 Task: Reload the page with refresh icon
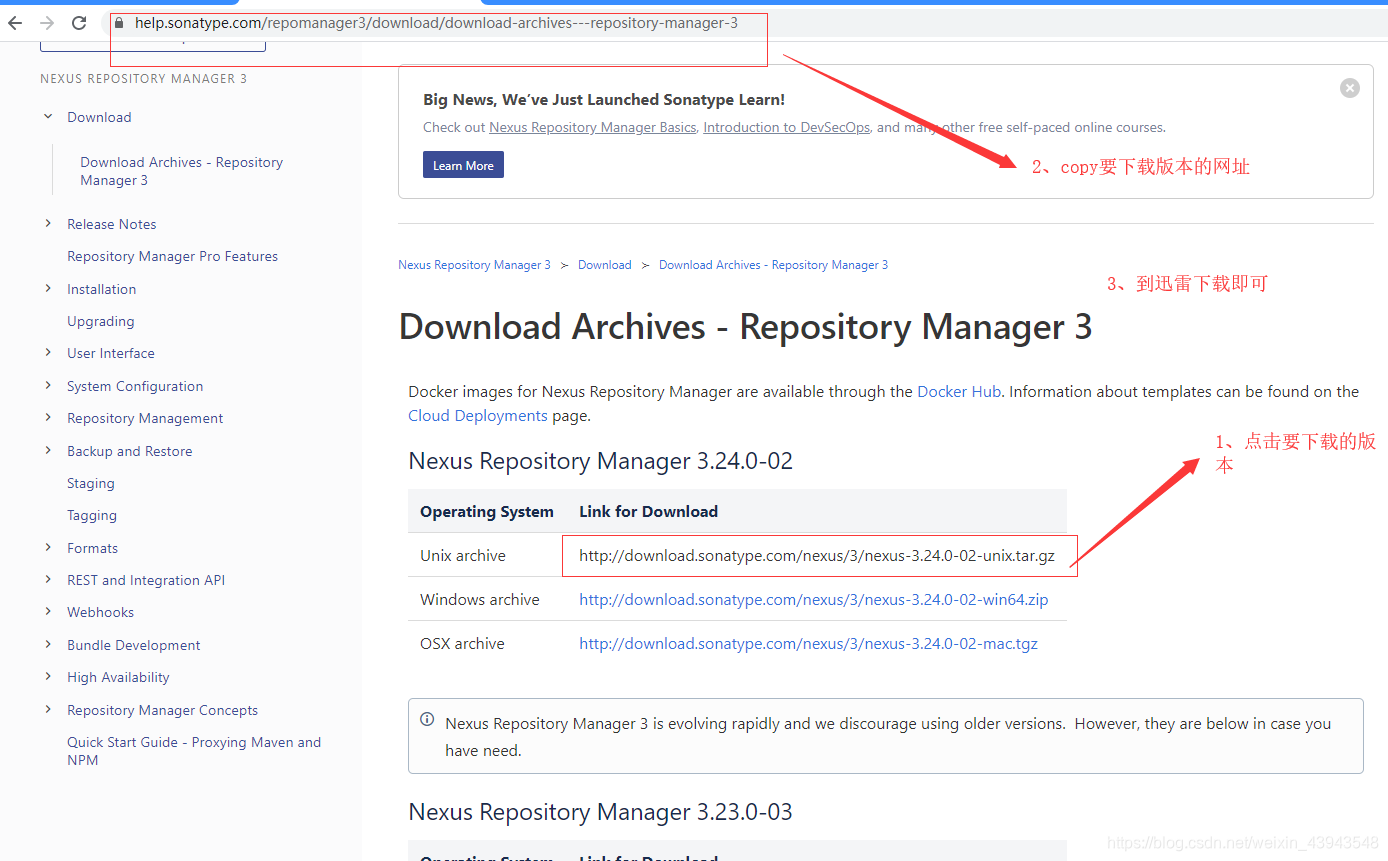(79, 23)
